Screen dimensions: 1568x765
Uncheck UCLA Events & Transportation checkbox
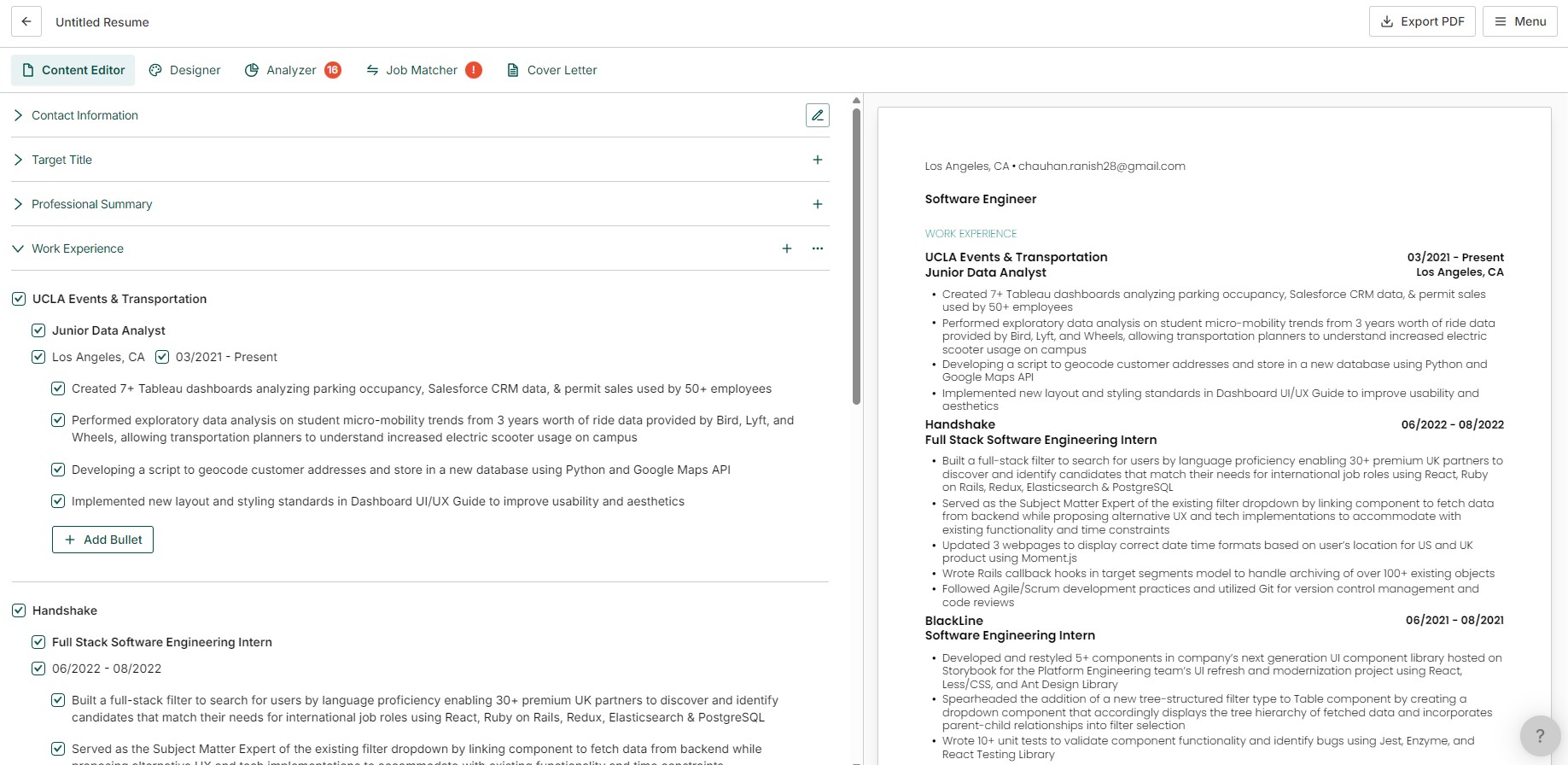19,299
